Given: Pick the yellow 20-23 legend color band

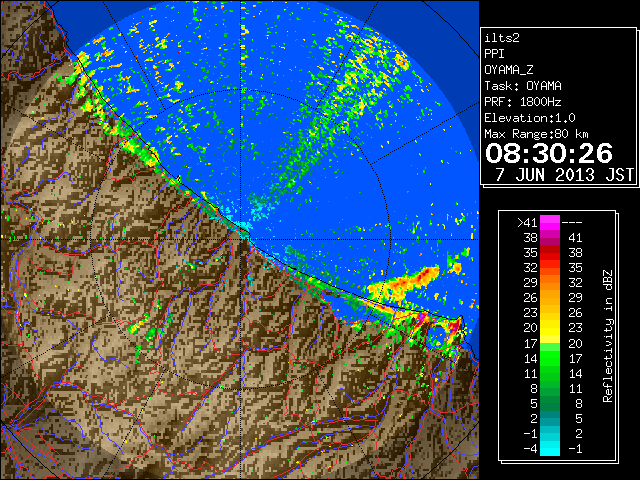Looking at the screenshot, I should pyautogui.click(x=550, y=328).
